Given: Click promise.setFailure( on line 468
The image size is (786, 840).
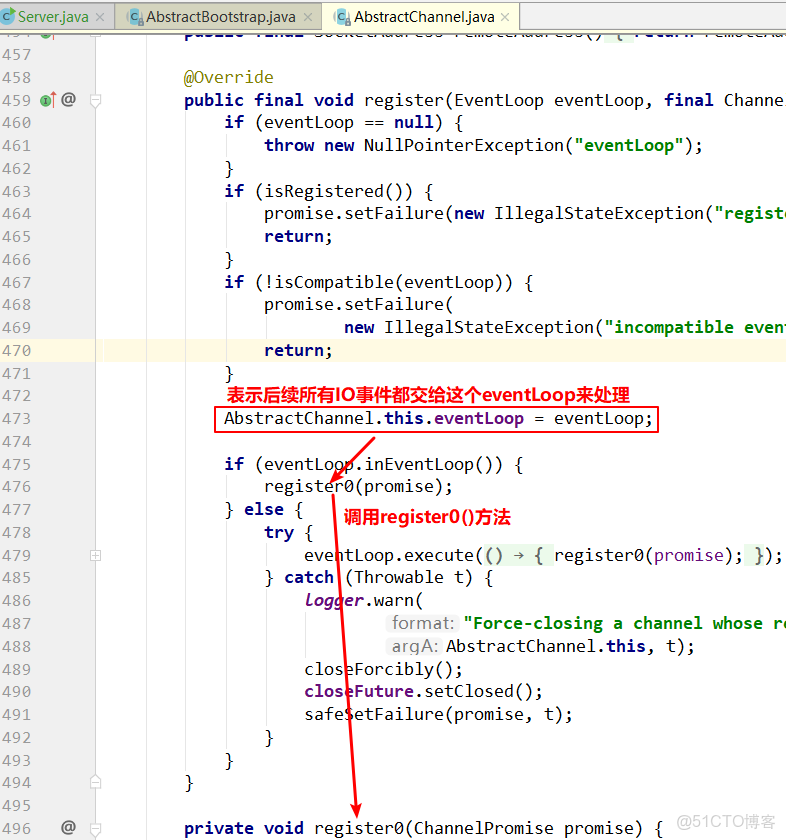Looking at the screenshot, I should click(x=358, y=305).
